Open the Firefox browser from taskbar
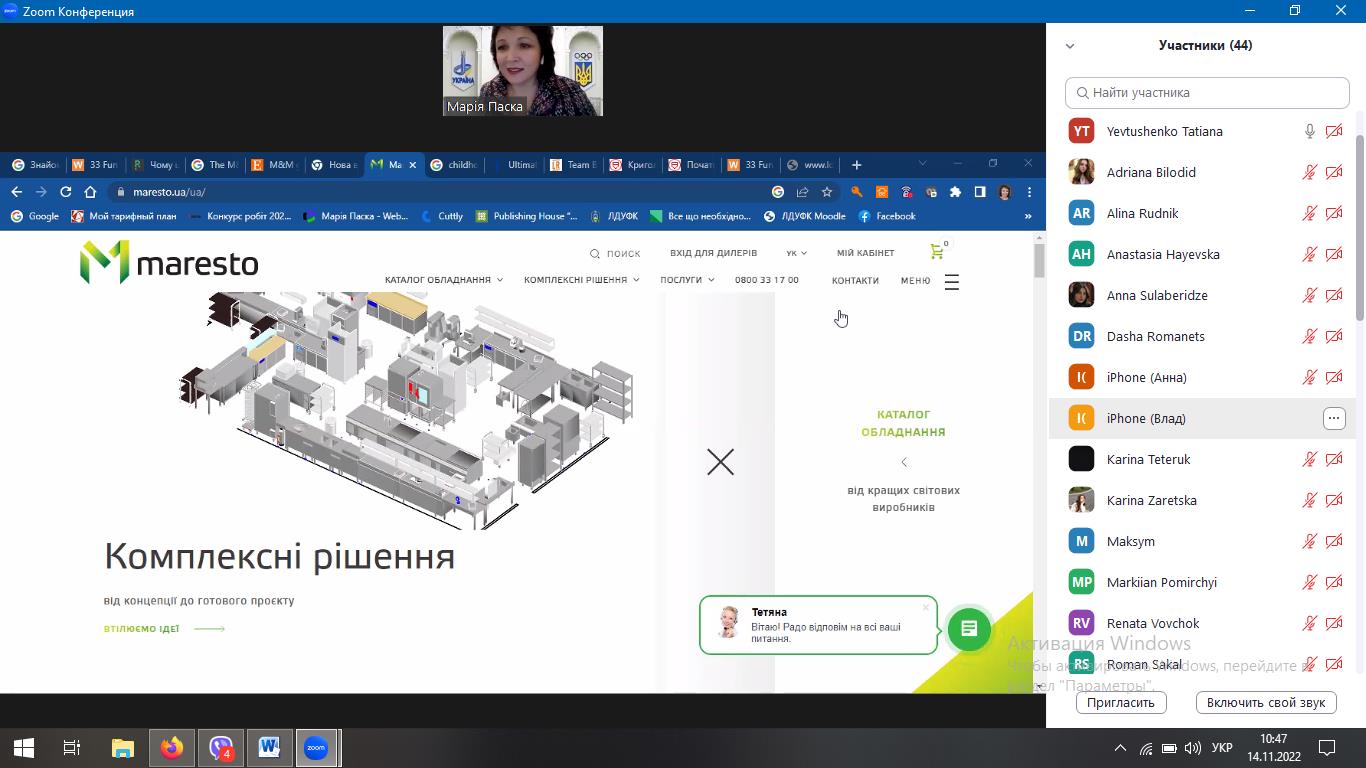Screen dimensions: 1366x768 coord(172,747)
